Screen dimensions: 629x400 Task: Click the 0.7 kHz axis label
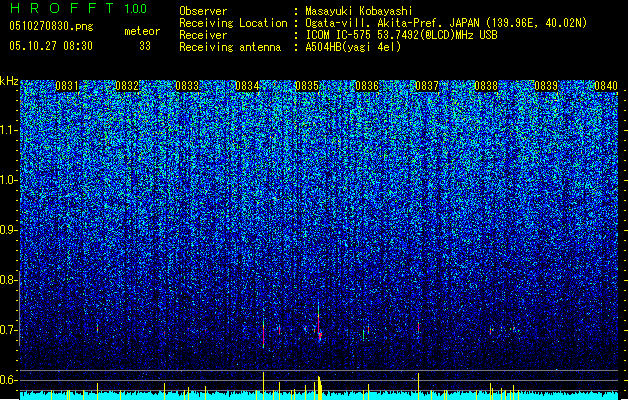click(x=9, y=330)
